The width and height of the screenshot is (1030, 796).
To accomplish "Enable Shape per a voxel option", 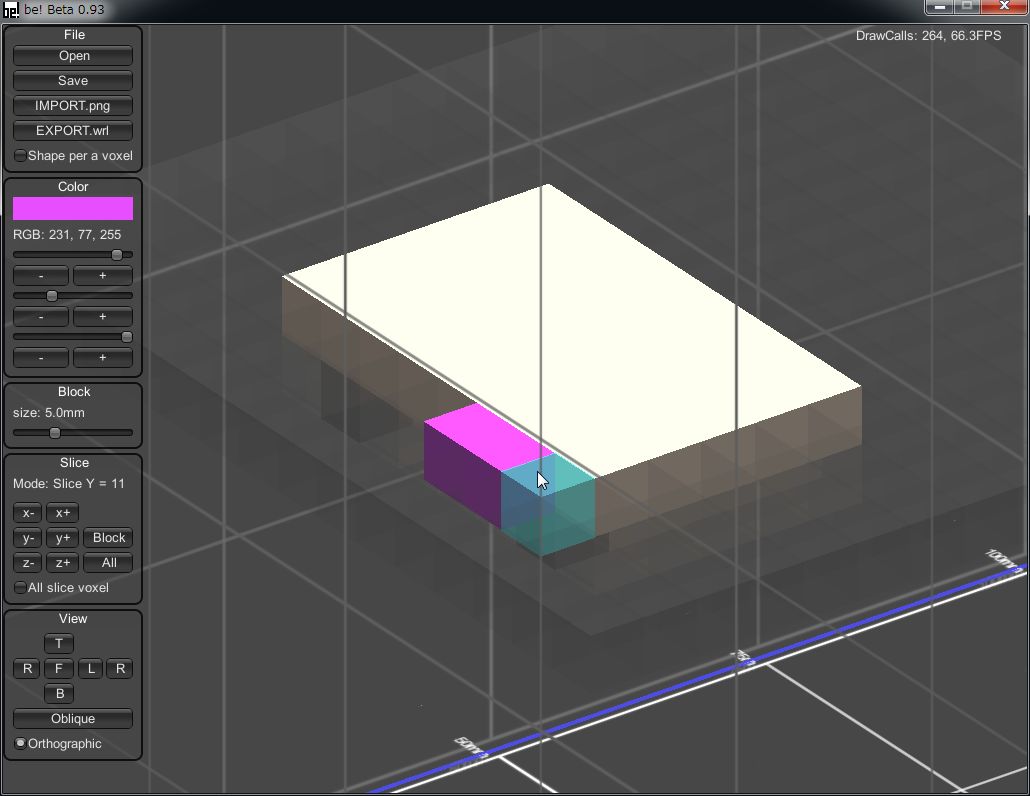I will tap(21, 156).
